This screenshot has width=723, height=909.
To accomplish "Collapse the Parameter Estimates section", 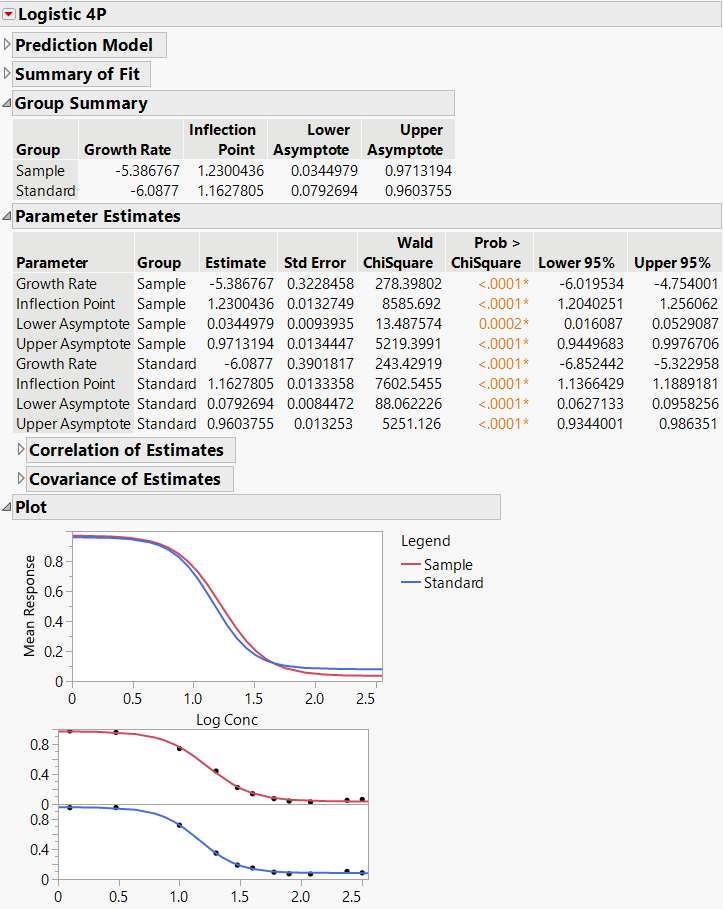I will click(x=8, y=216).
